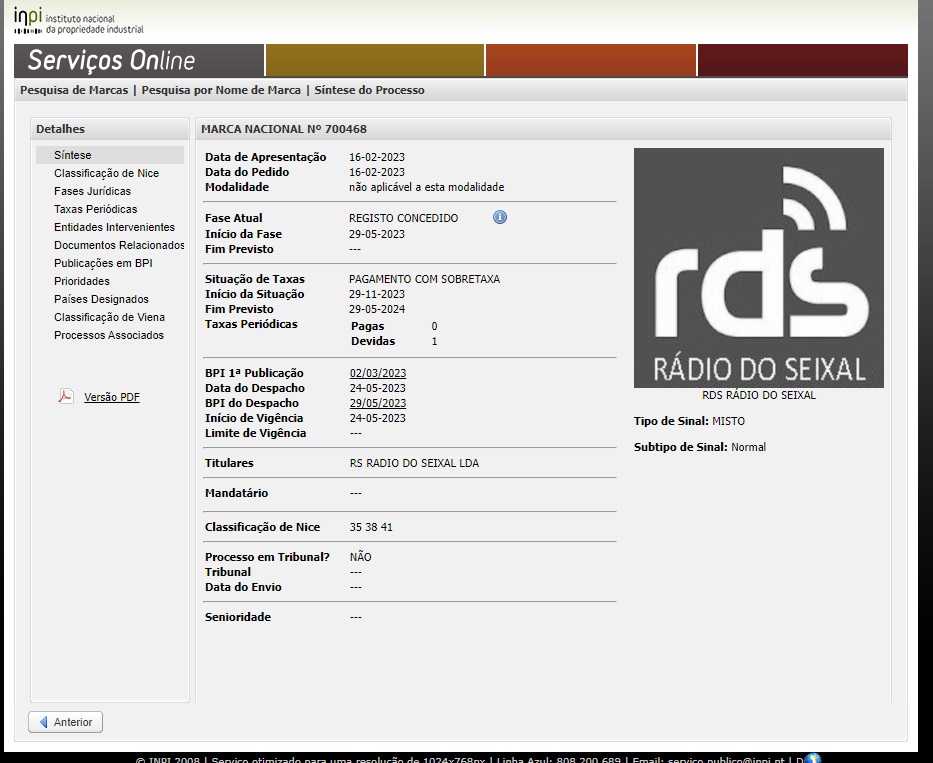This screenshot has height=763, width=933.
Task: Click the INPI logo at the top
Action: pos(79,21)
